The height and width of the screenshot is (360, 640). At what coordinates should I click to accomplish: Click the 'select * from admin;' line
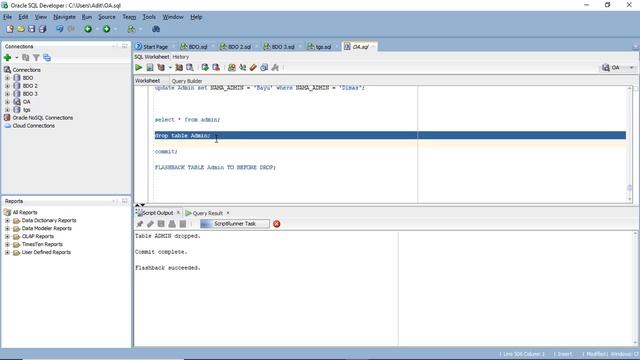[x=187, y=120]
